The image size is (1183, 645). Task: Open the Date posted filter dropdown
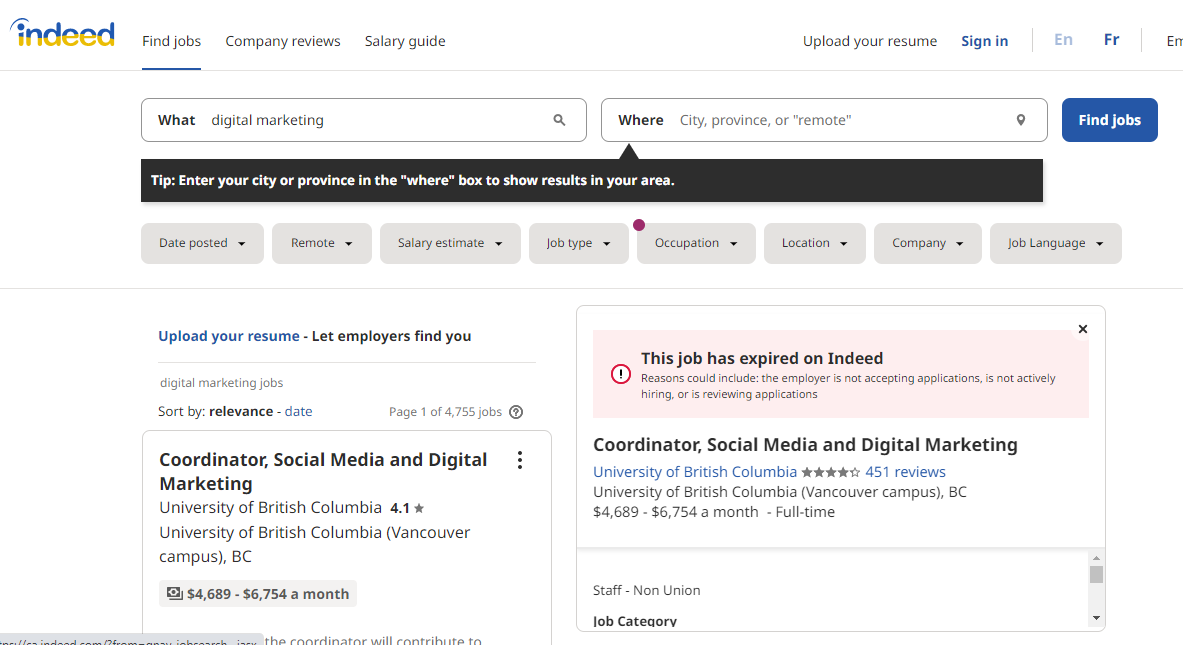tap(202, 243)
